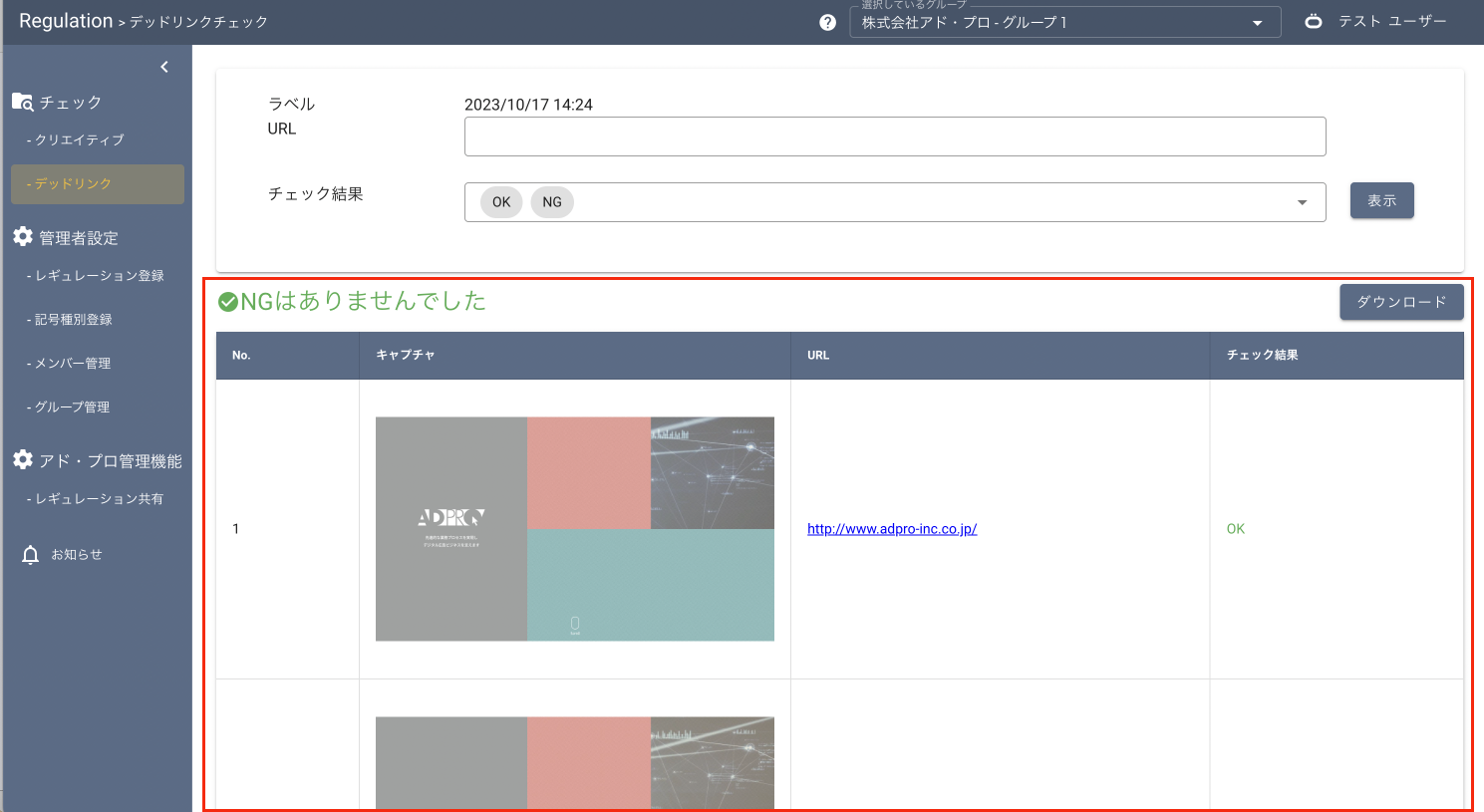The height and width of the screenshot is (812, 1484).
Task: Click the お知らせ bell icon
Action: [31, 555]
